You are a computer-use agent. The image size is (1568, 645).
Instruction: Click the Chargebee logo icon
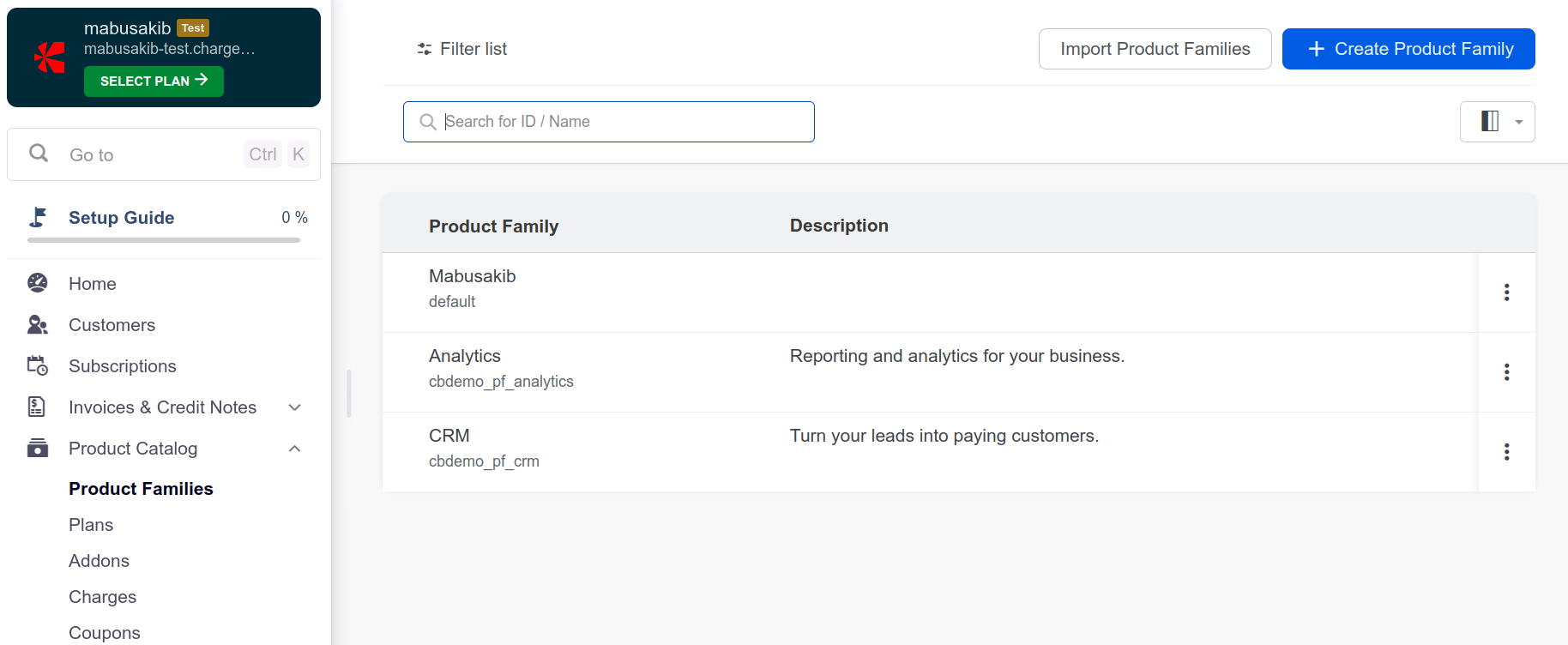click(50, 57)
